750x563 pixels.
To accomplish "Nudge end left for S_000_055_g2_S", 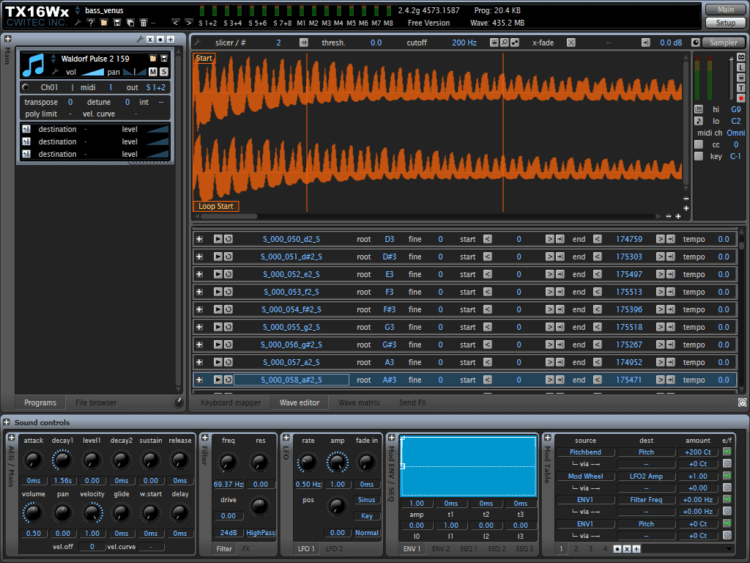I will [597, 327].
